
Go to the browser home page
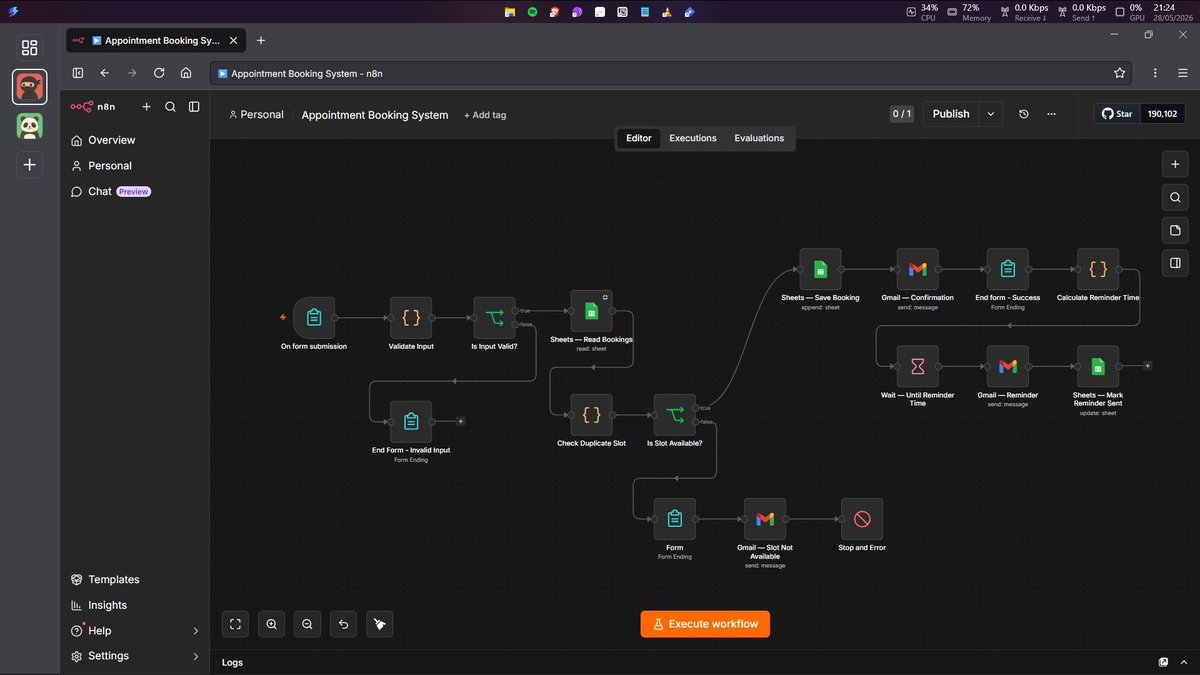point(186,73)
